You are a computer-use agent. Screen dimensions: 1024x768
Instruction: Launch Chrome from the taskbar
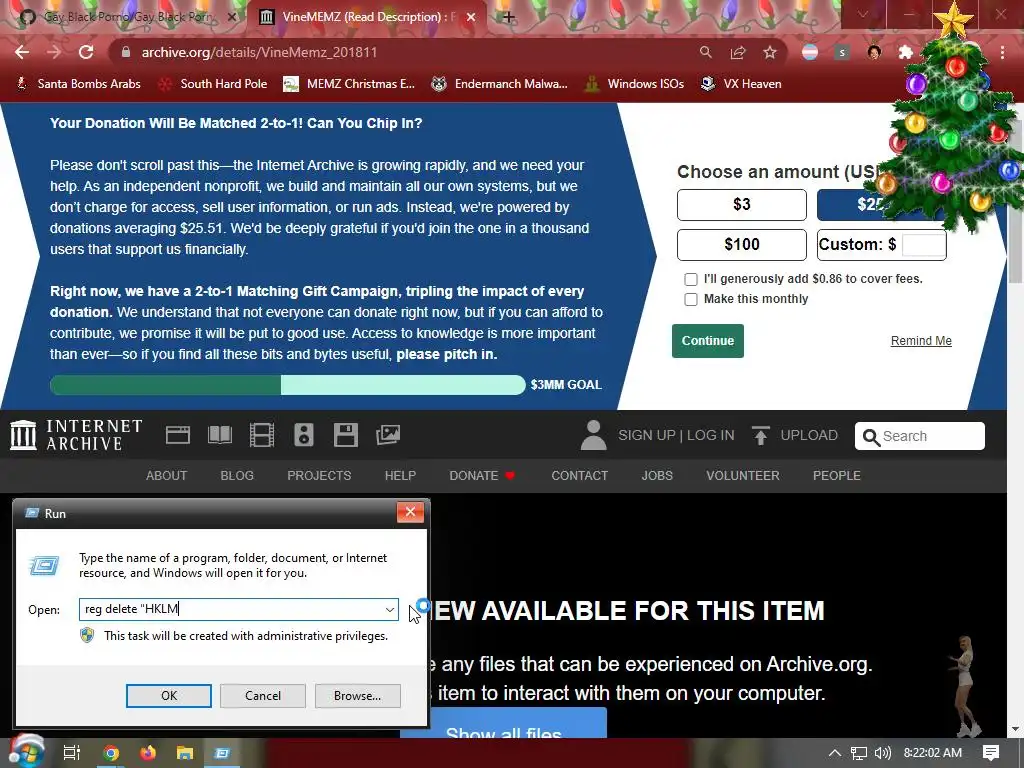coord(111,753)
